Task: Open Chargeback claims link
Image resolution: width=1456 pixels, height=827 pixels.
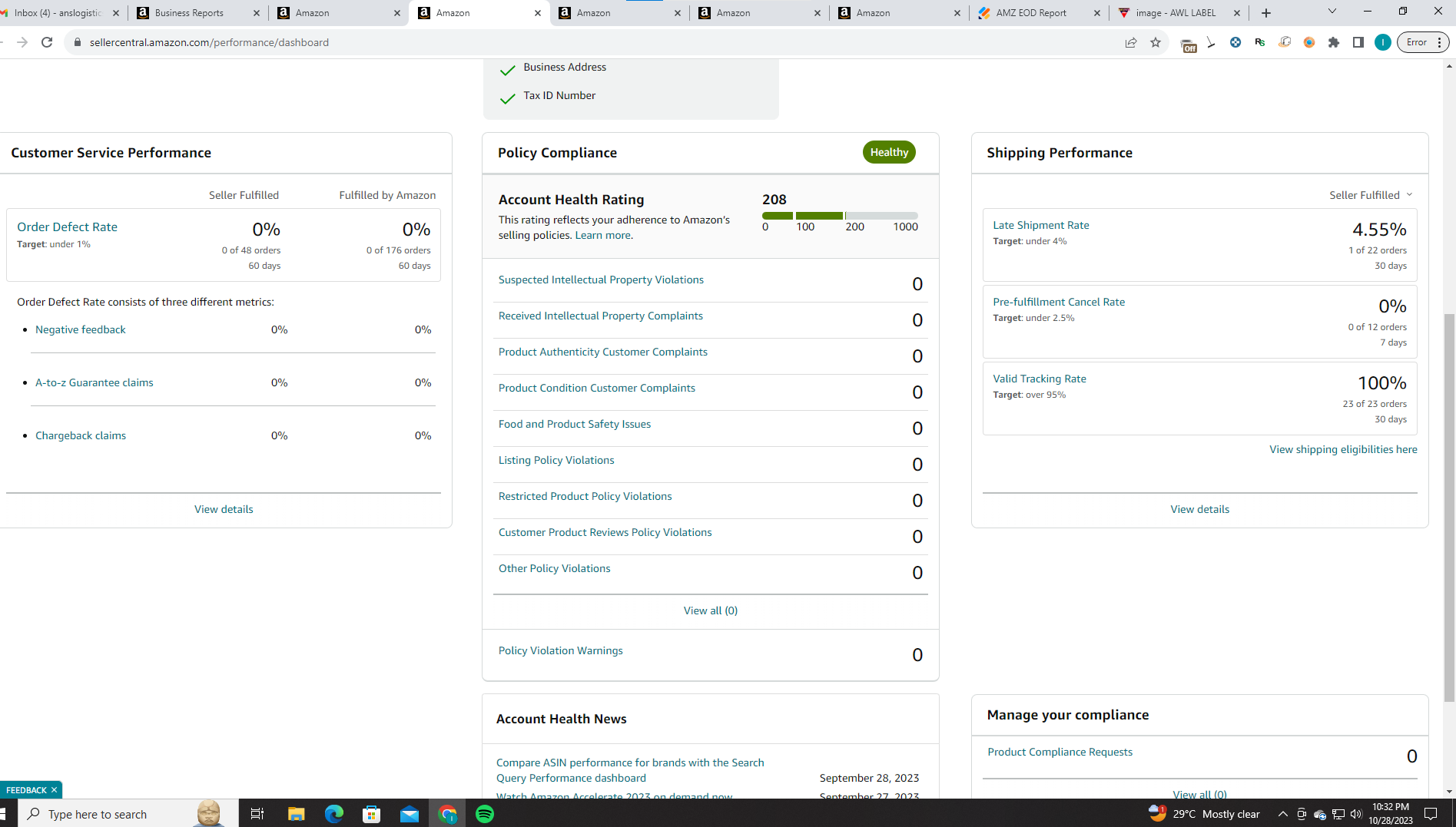Action: (80, 435)
